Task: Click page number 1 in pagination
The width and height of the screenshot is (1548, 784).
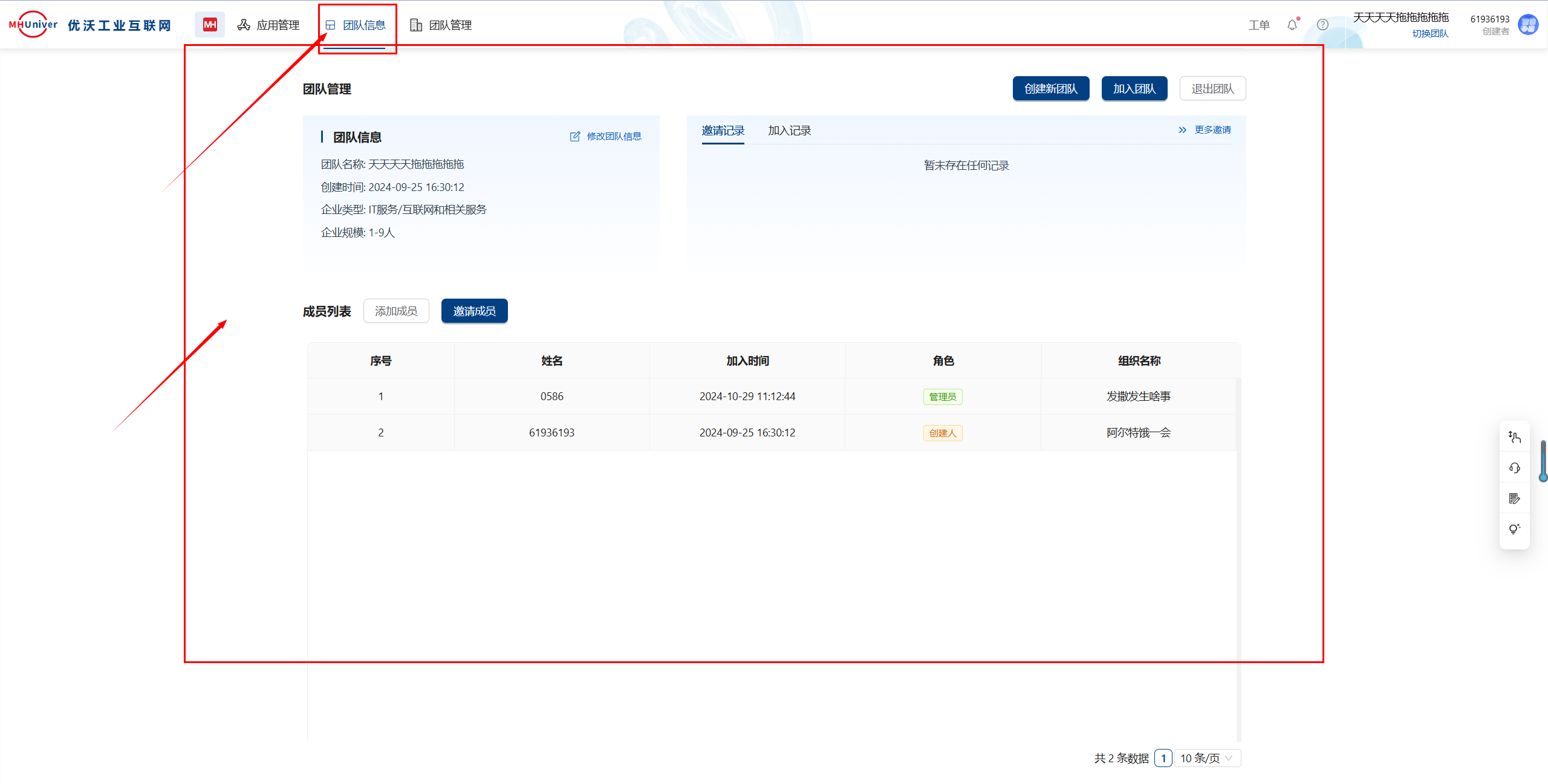Action: point(1163,758)
